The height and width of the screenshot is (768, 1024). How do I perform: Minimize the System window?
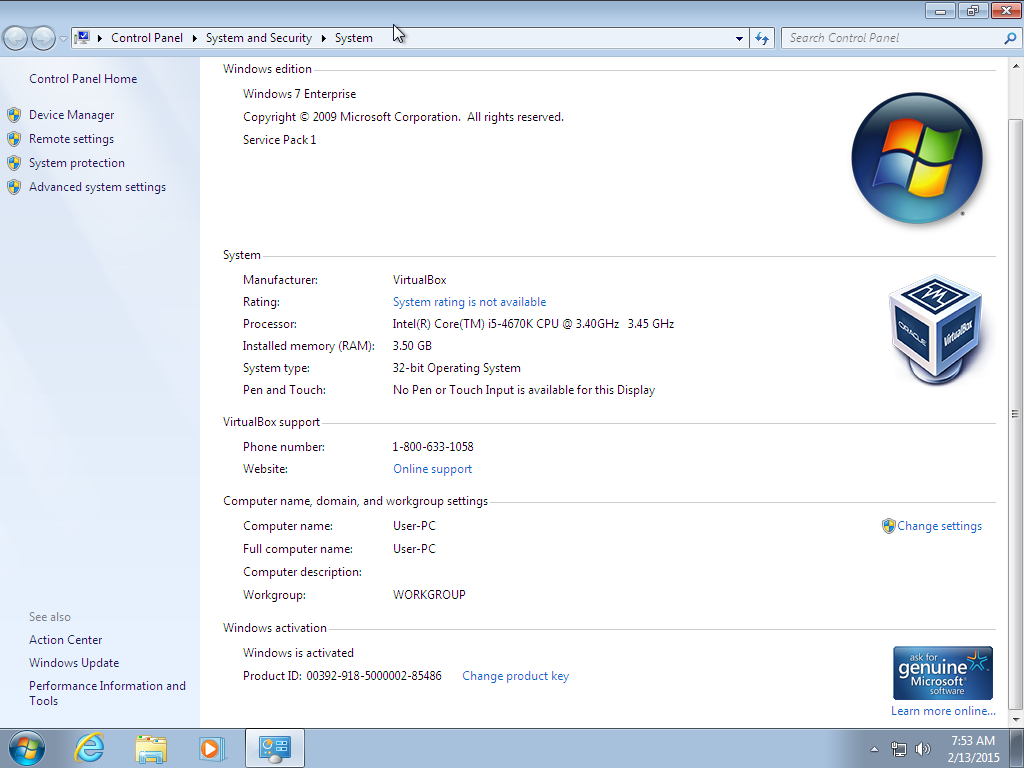point(940,10)
